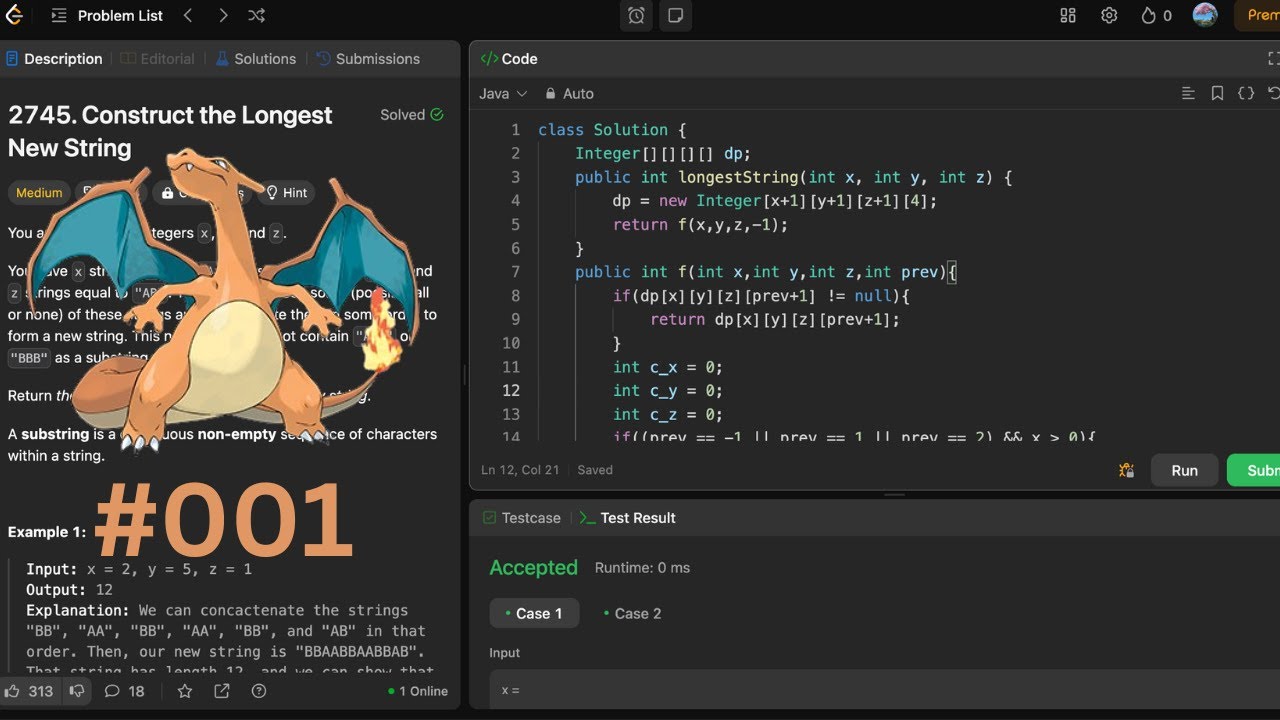Viewport: 1280px width, 720px height.
Task: Click the curly braces icon in editor toolbar
Action: point(1246,93)
